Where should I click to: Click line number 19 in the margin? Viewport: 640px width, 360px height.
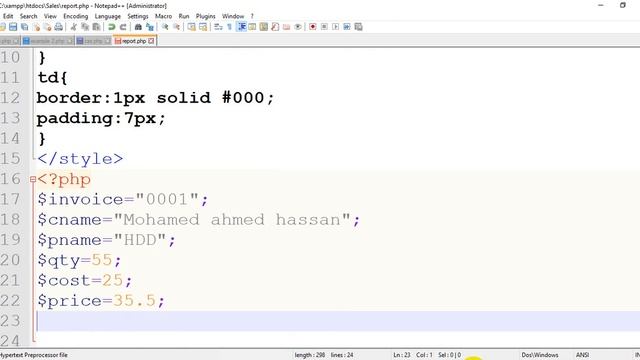[x=10, y=240]
